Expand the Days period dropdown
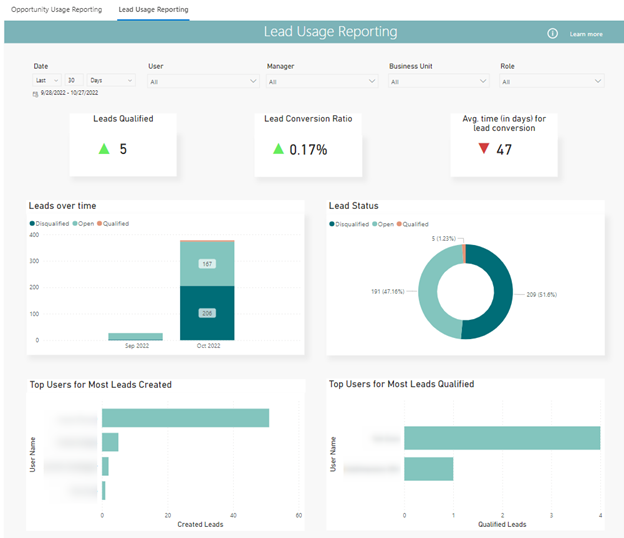The image size is (624, 538). click(111, 80)
